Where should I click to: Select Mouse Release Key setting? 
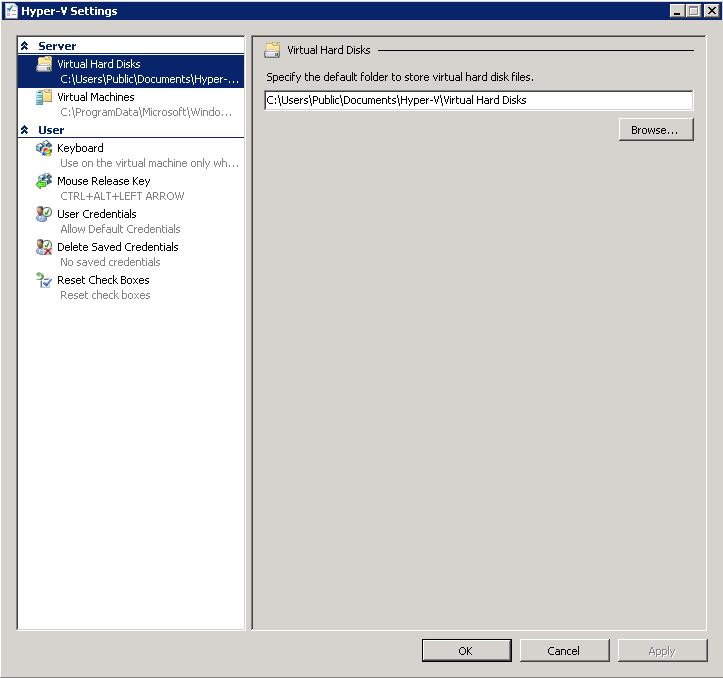pos(104,181)
